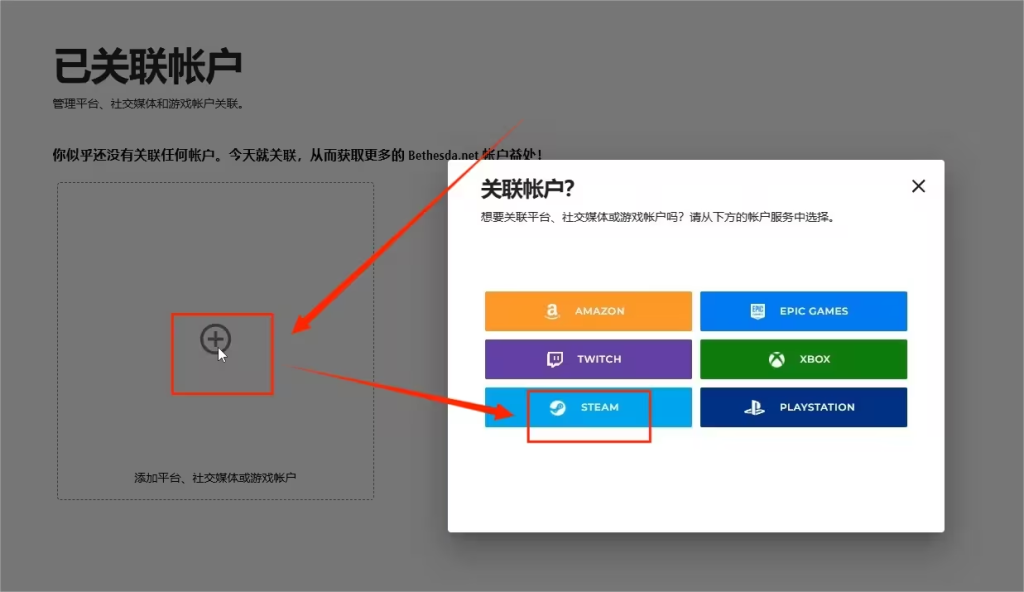Click the plus icon to add account
Viewport: 1024px width, 592px height.
[x=216, y=339]
